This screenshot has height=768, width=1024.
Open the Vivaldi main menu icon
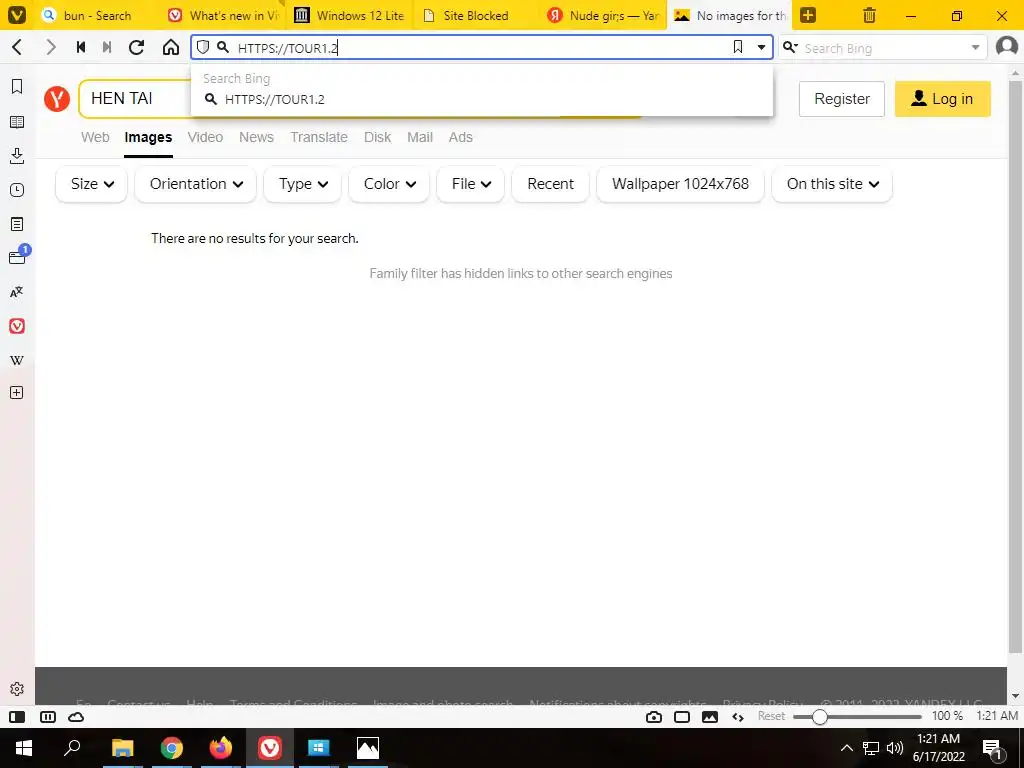17,15
